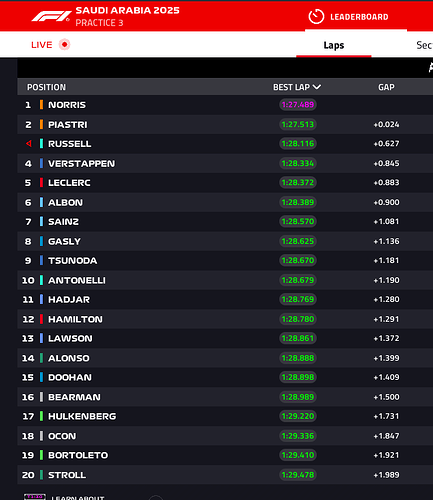Select Piastri's 1:27.513 lap time pill
The height and width of the screenshot is (500, 433).
tap(298, 124)
